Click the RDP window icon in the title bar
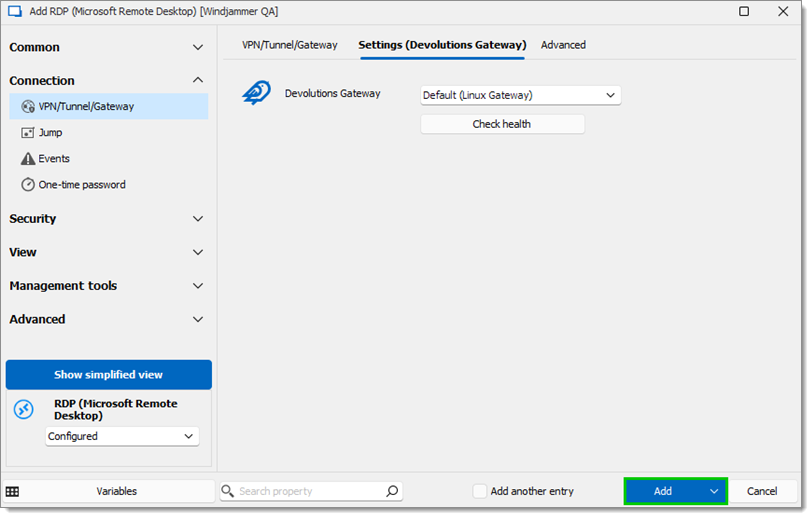Image resolution: width=812 pixels, height=518 pixels. coord(15,11)
